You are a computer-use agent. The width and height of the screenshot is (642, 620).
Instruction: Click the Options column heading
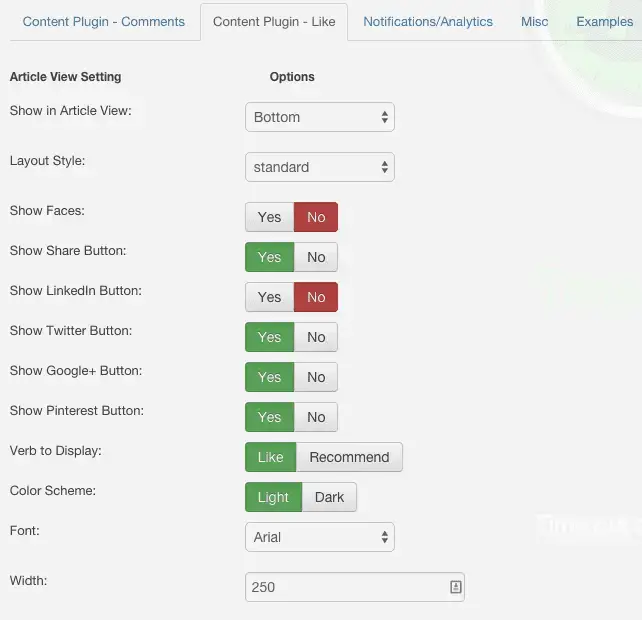coord(292,77)
